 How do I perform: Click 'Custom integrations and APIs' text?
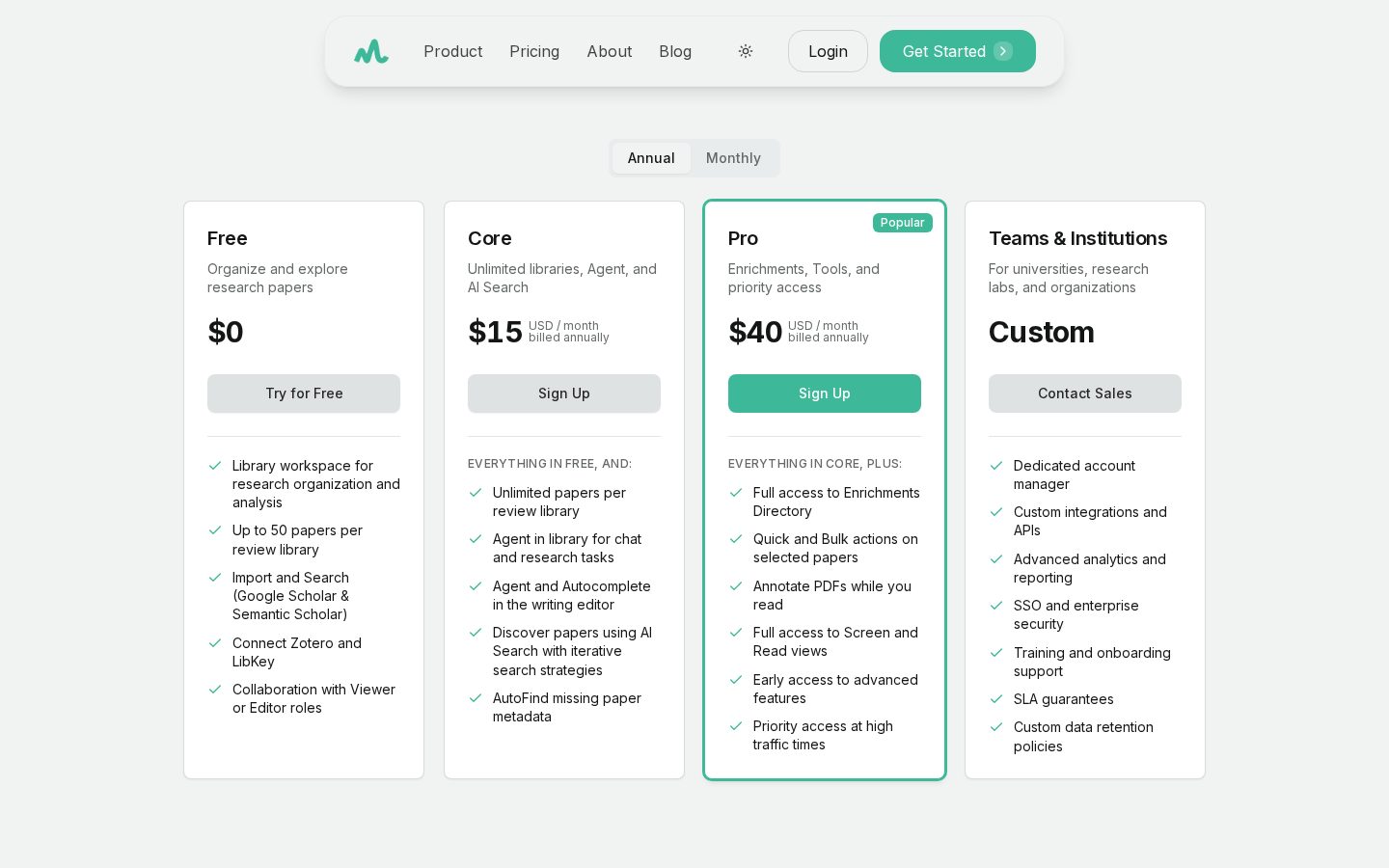click(1090, 521)
